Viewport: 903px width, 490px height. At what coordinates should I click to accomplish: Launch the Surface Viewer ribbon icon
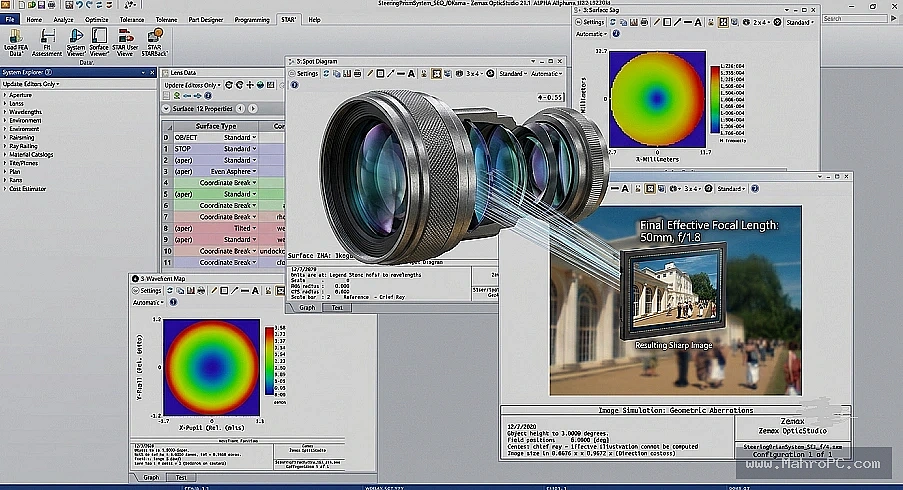click(99, 43)
